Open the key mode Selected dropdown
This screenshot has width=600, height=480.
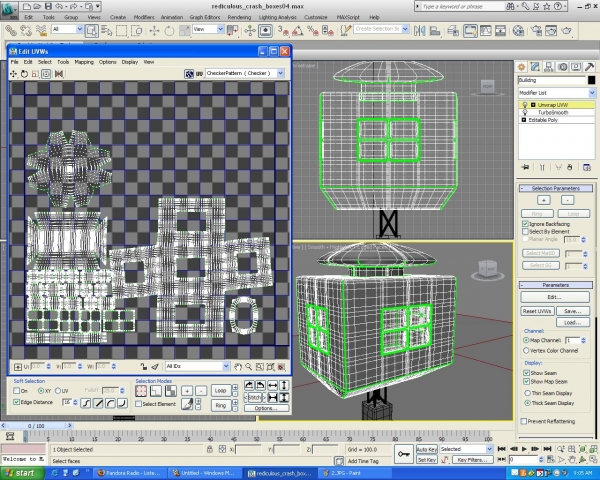point(466,449)
